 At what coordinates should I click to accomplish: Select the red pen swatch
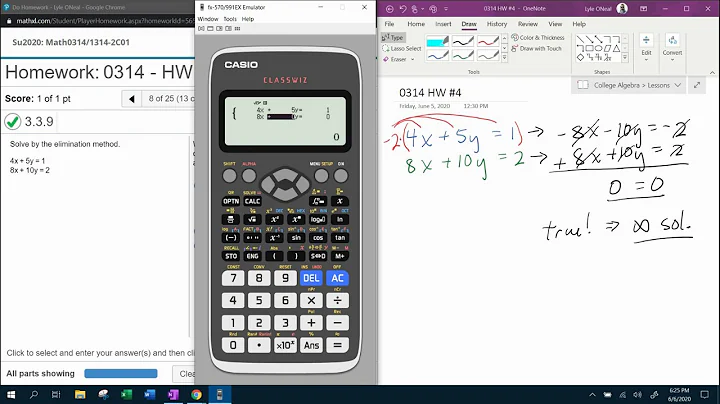488,41
